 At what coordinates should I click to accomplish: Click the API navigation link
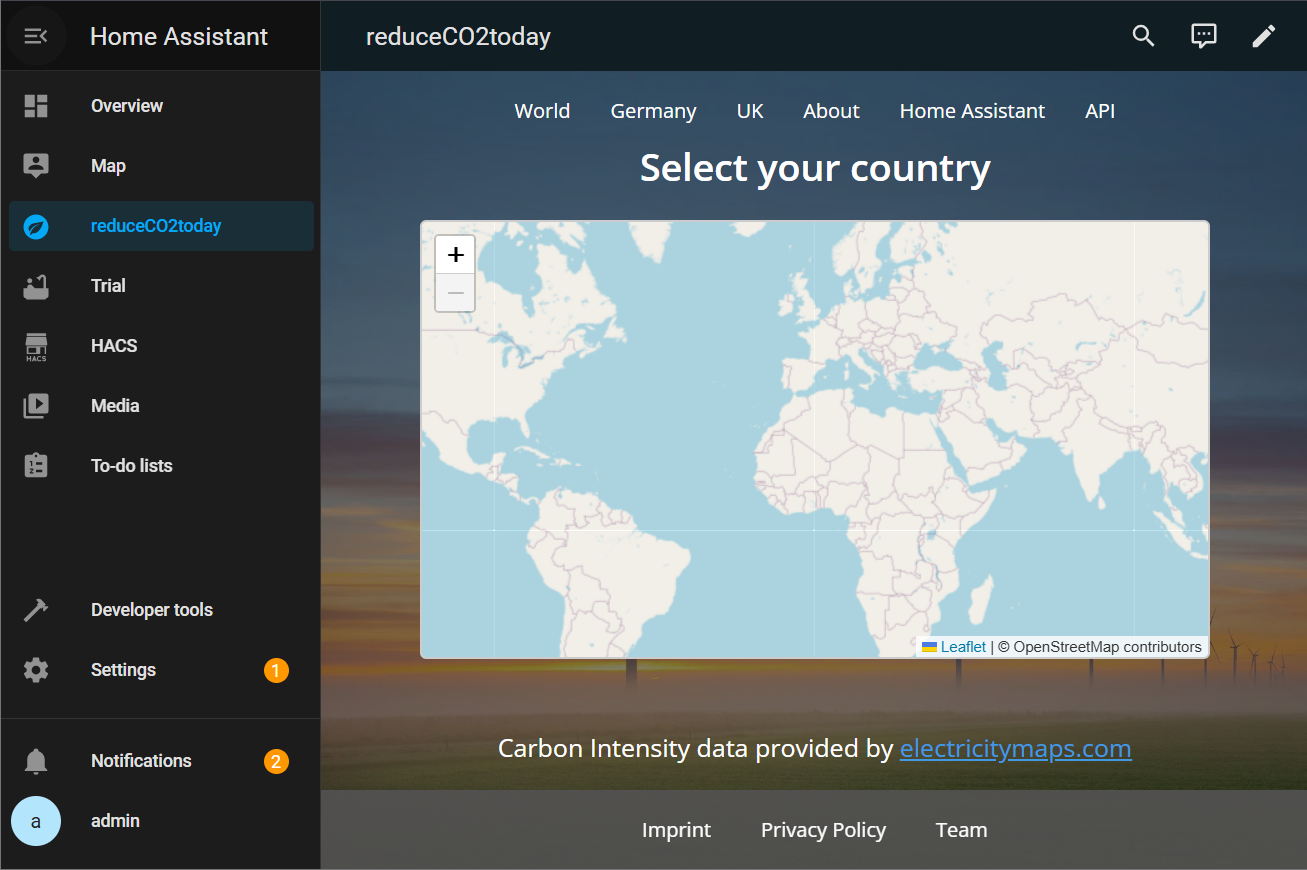point(1100,111)
